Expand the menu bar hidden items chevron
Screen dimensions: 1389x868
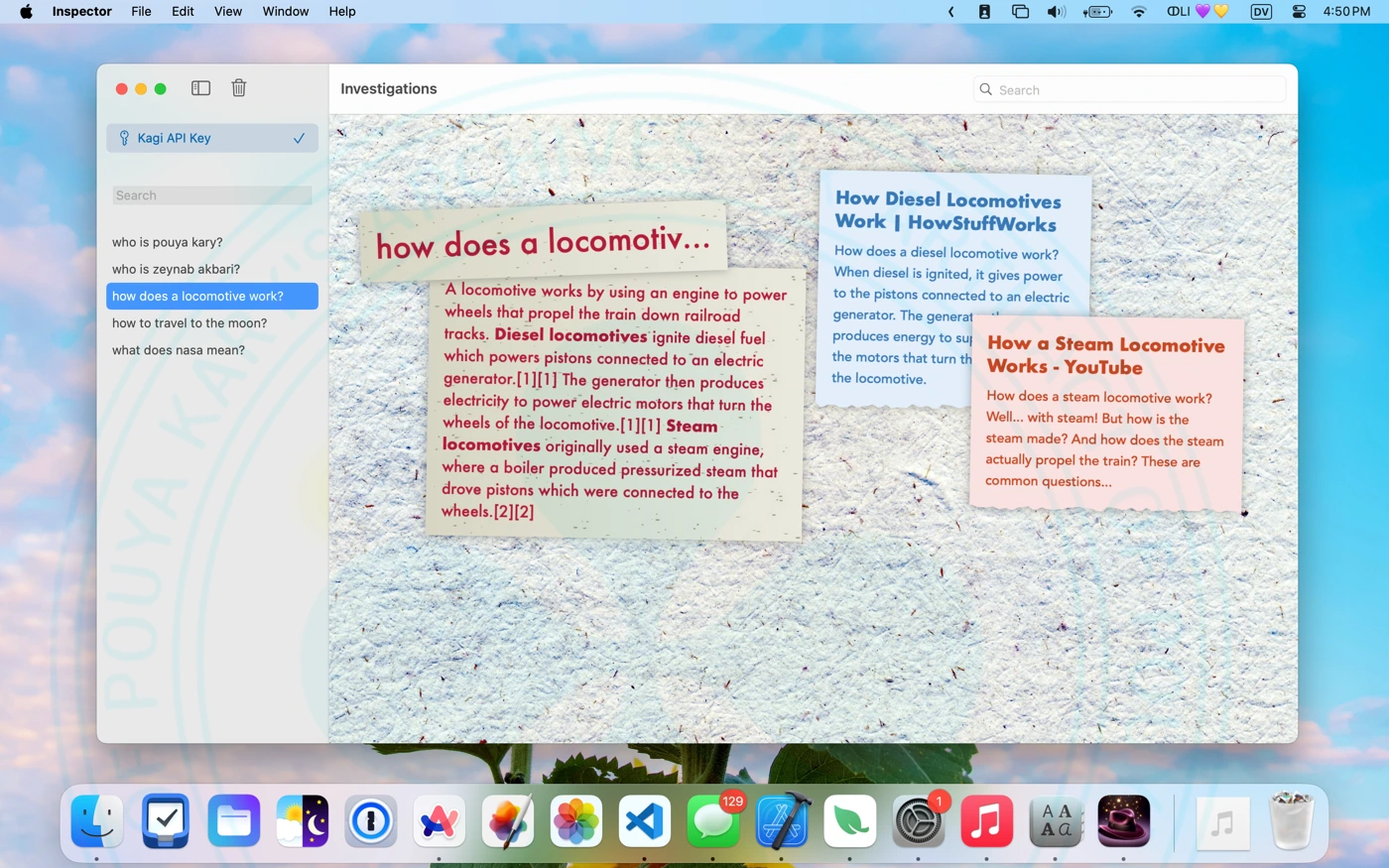click(950, 12)
